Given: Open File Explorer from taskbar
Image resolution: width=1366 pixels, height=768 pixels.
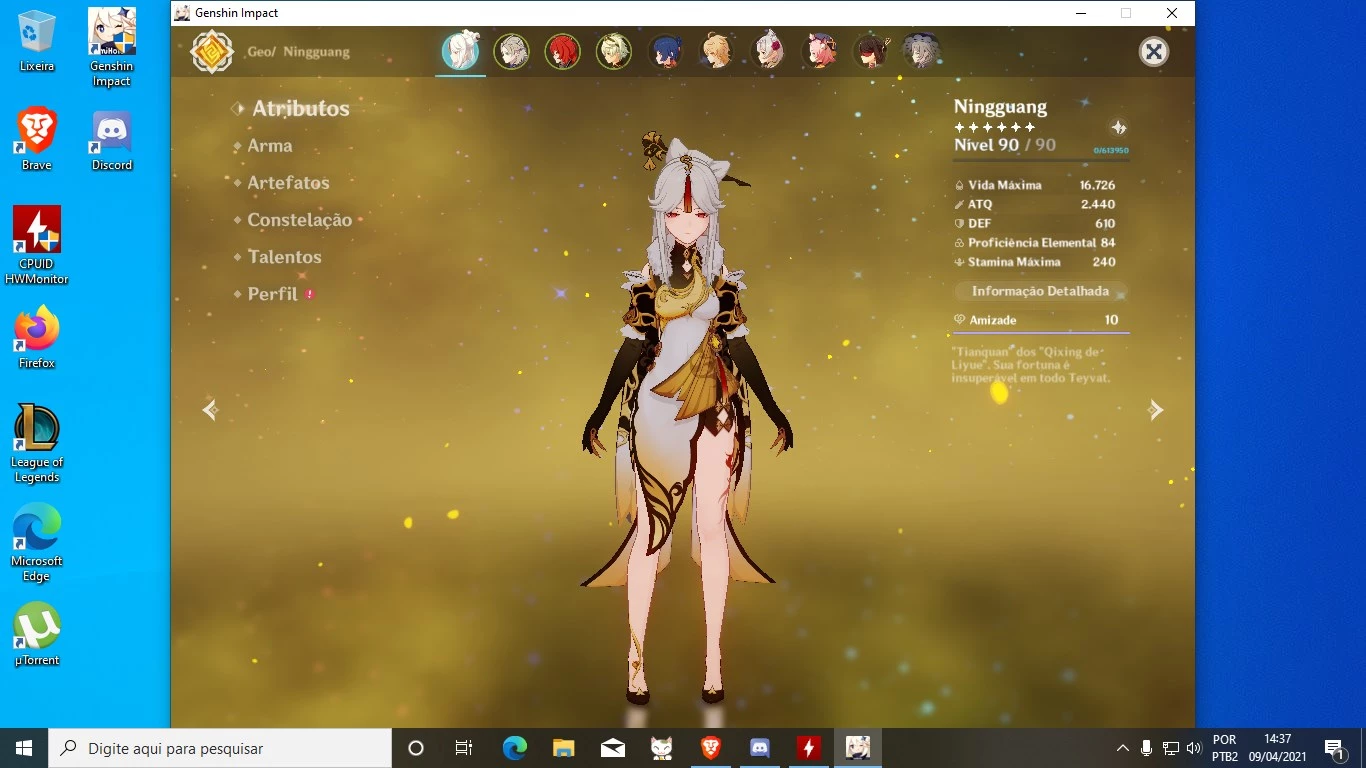Looking at the screenshot, I should point(564,748).
